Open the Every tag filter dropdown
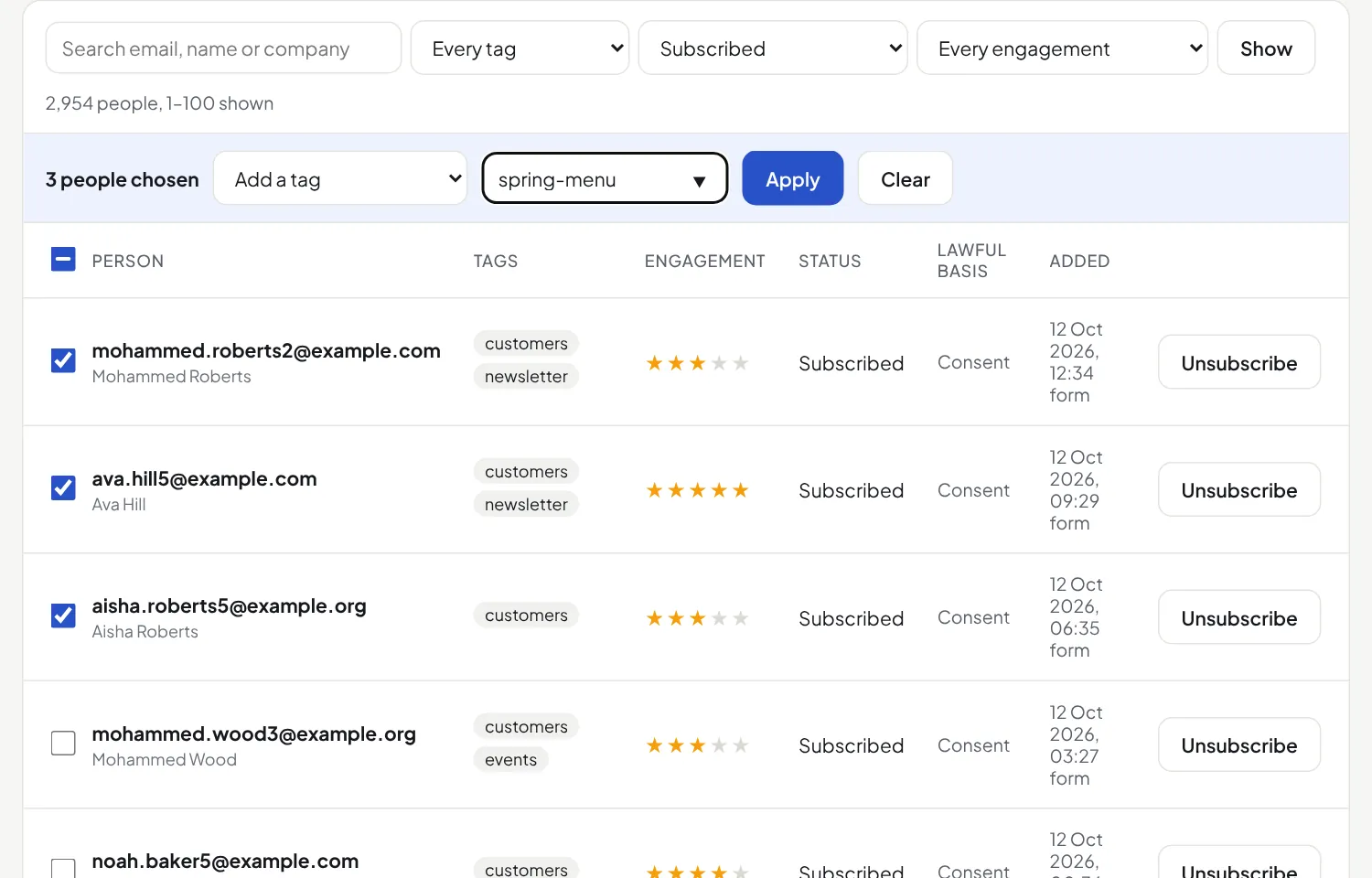This screenshot has height=878, width=1372. 520,48
